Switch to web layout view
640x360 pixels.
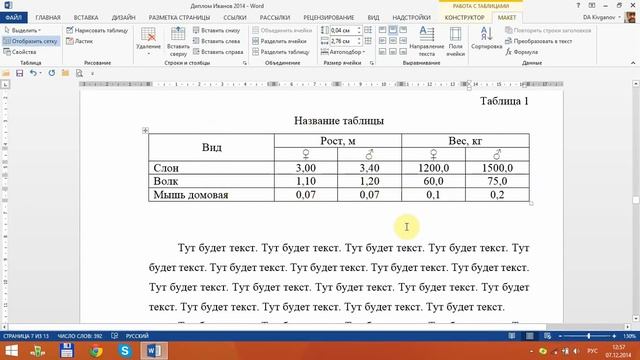click(547, 336)
